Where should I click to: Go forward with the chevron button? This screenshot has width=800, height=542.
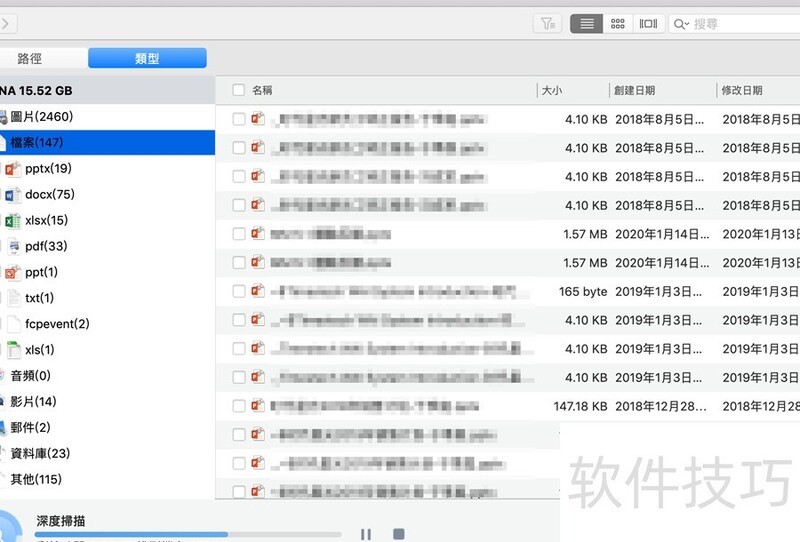(x=6, y=23)
